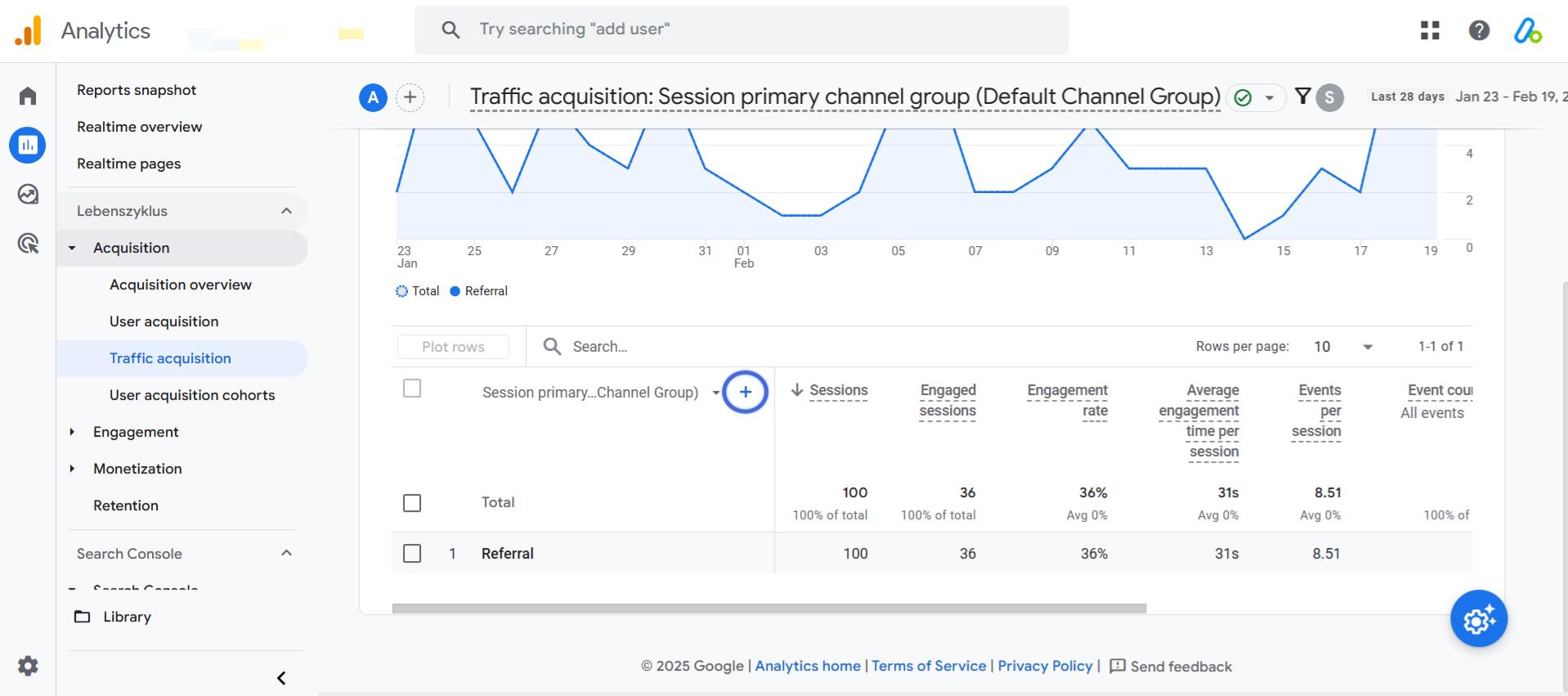Click the report title text
Image resolution: width=1568 pixels, height=696 pixels.
point(845,97)
